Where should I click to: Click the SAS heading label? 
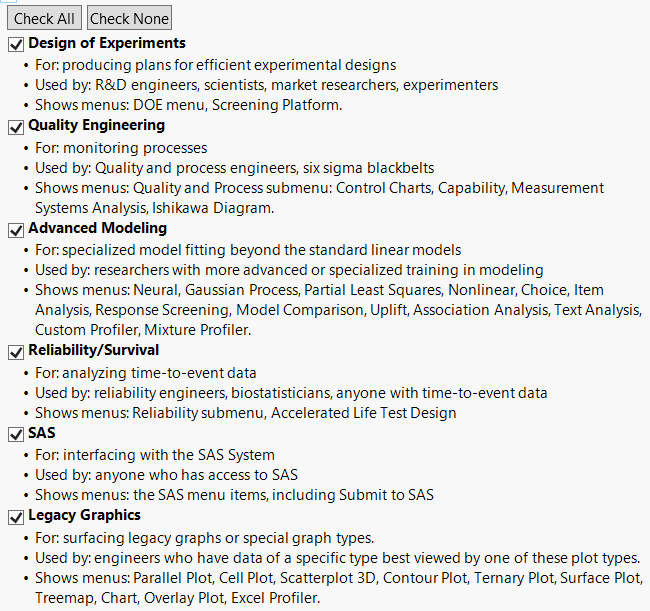(42, 433)
